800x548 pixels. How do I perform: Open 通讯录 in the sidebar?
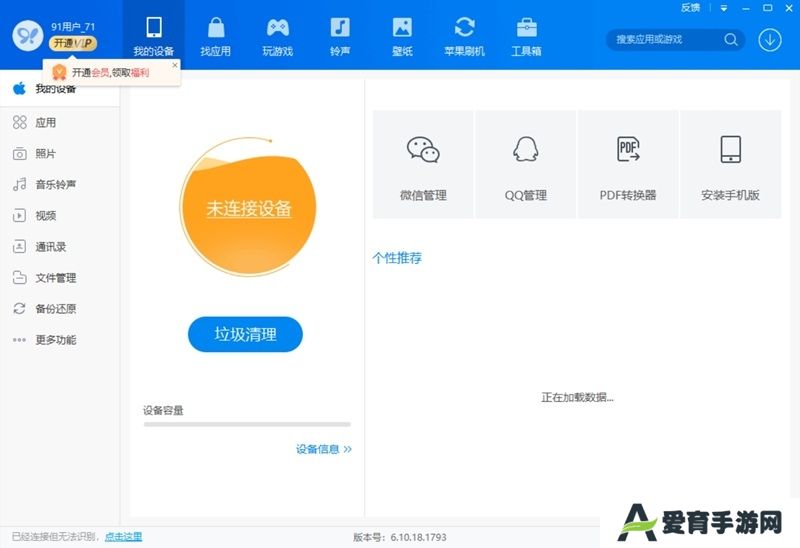click(x=60, y=247)
